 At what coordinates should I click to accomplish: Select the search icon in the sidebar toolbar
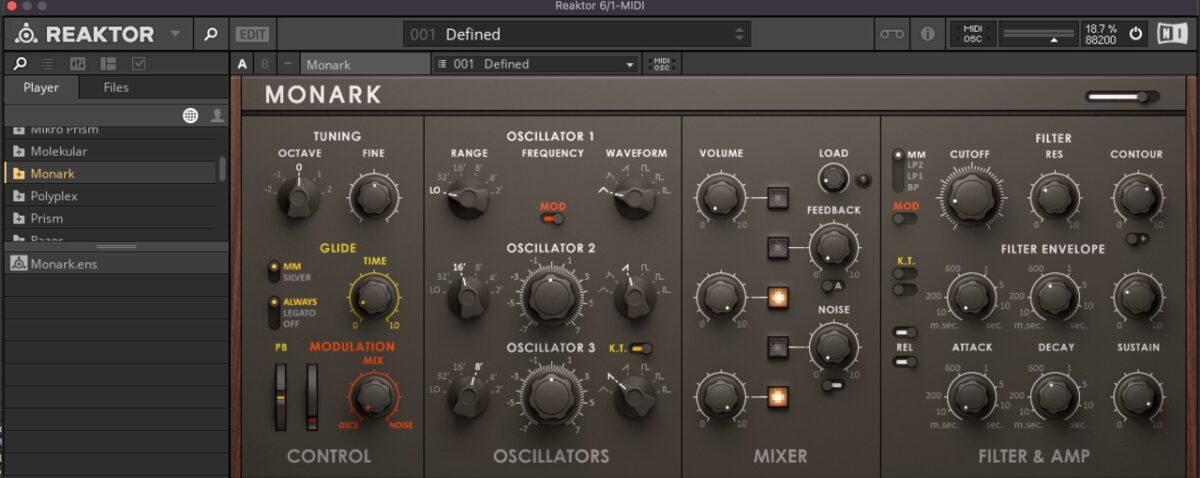pyautogui.click(x=20, y=63)
